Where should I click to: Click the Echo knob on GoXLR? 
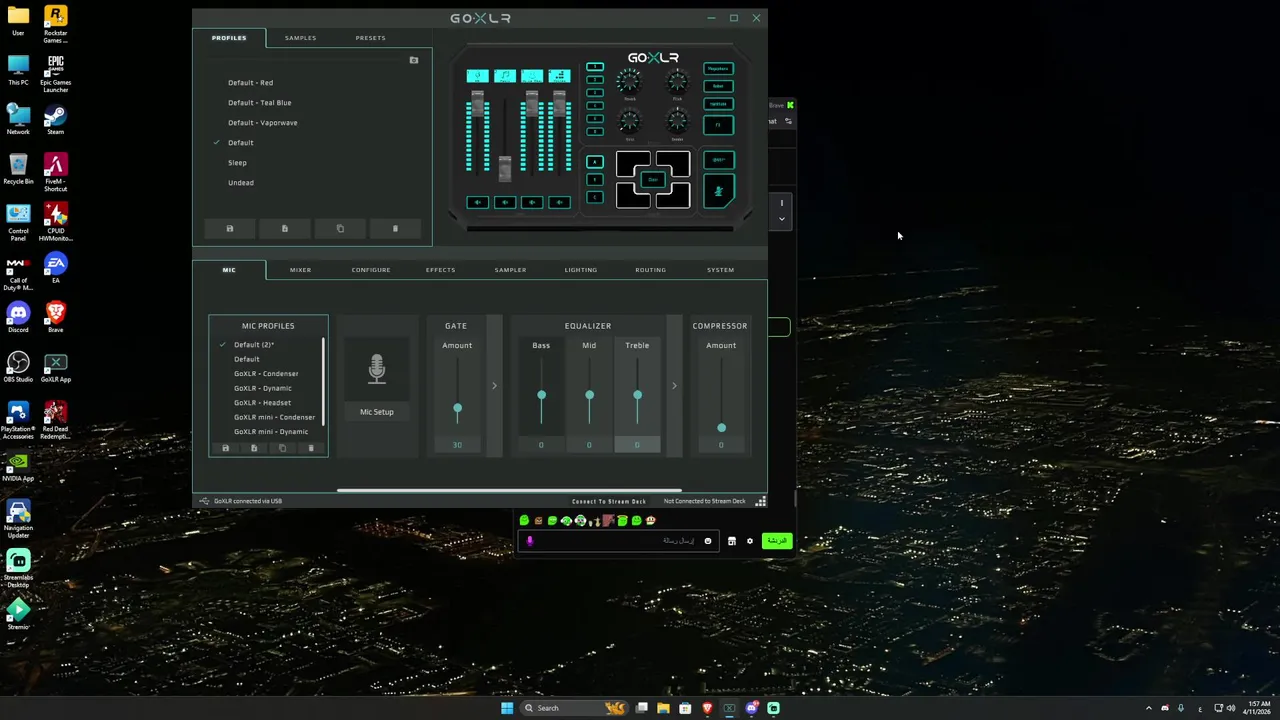tap(629, 122)
